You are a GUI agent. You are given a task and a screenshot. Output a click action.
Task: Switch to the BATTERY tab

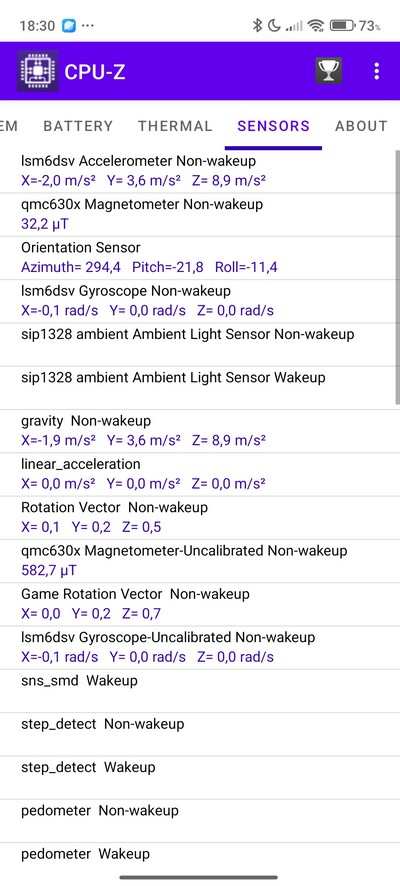click(x=78, y=125)
